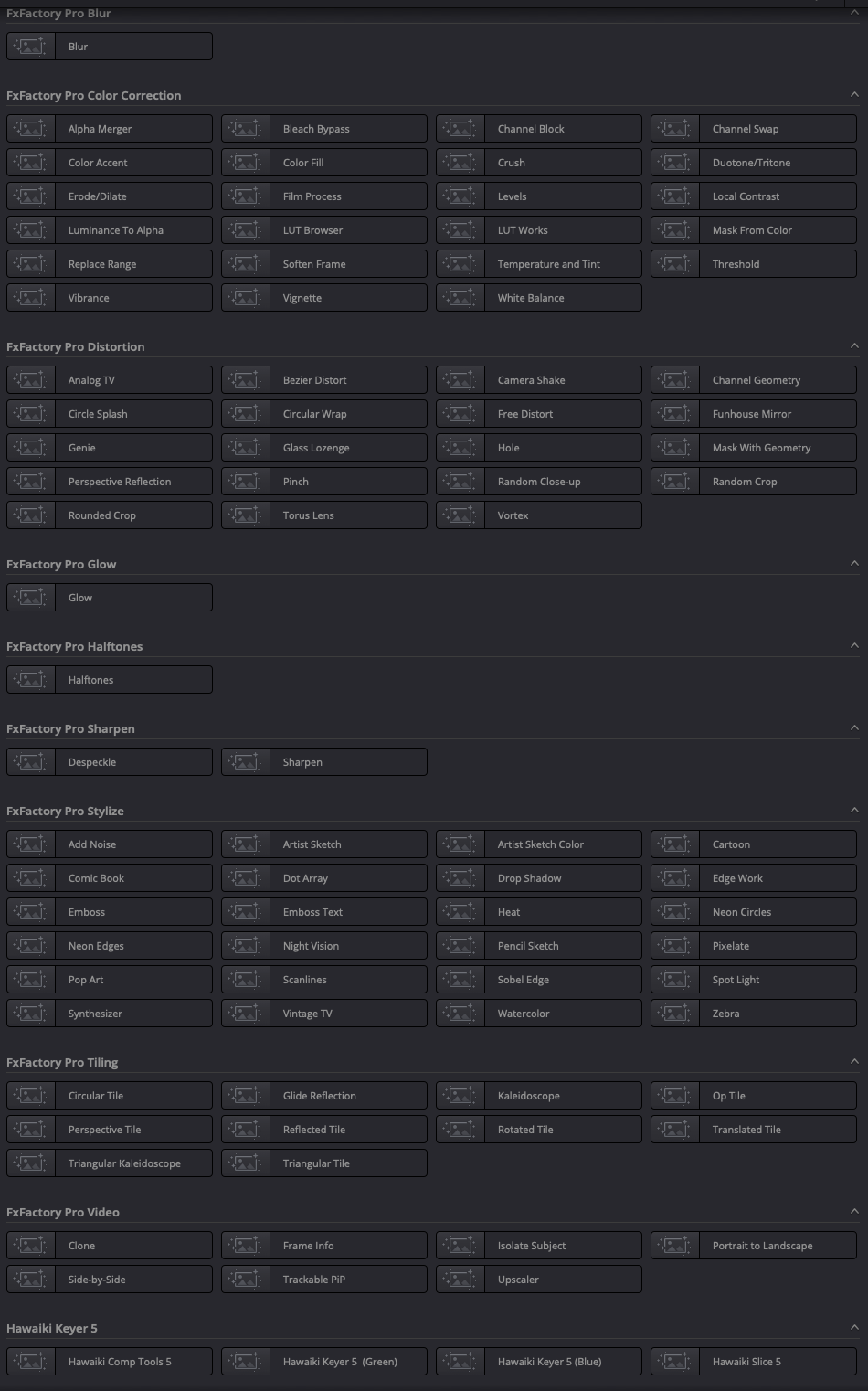Click the Halftones effect icon
This screenshot has height=1391, width=868.
pos(31,680)
